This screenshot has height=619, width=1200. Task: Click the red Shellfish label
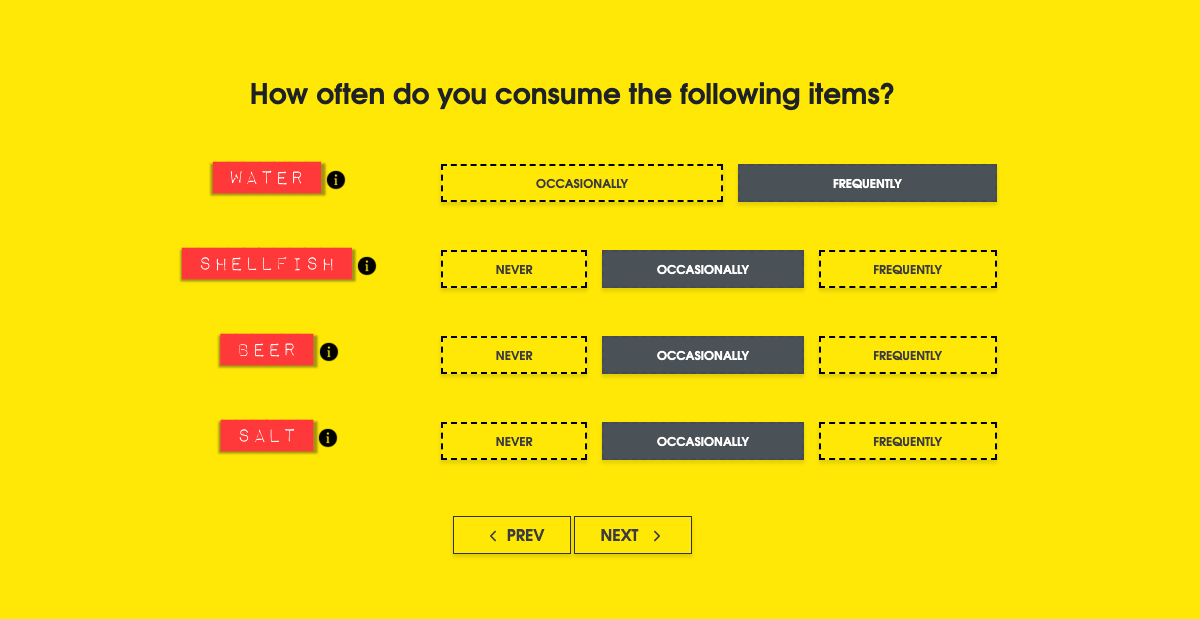[267, 264]
